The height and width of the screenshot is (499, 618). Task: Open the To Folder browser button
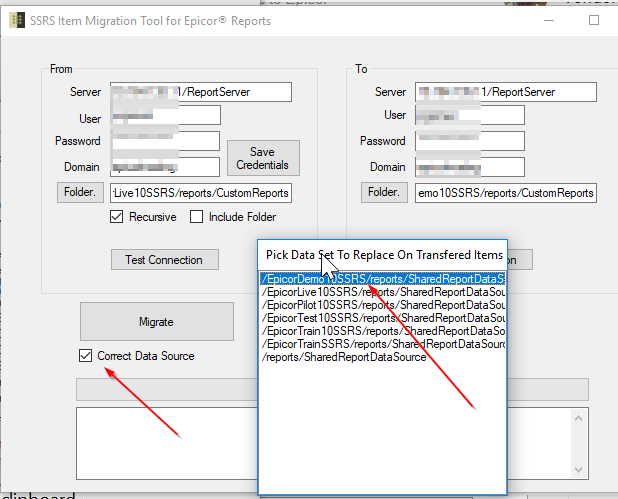pyautogui.click(x=384, y=192)
